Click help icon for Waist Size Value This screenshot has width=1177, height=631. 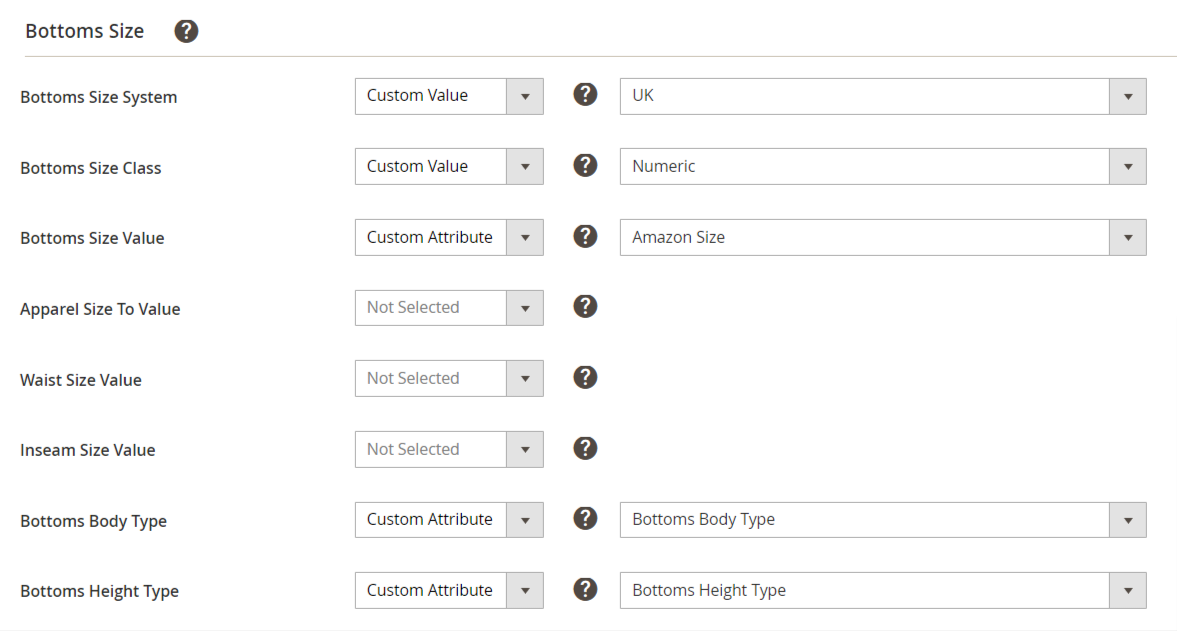coord(586,378)
